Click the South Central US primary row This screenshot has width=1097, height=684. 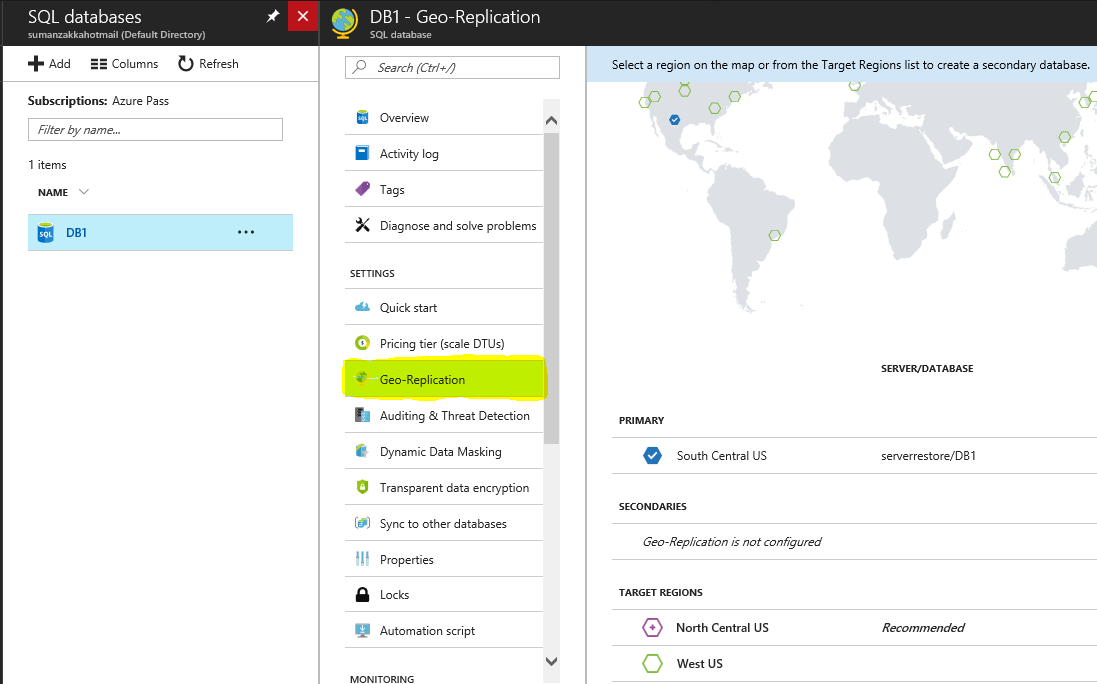pyautogui.click(x=854, y=456)
